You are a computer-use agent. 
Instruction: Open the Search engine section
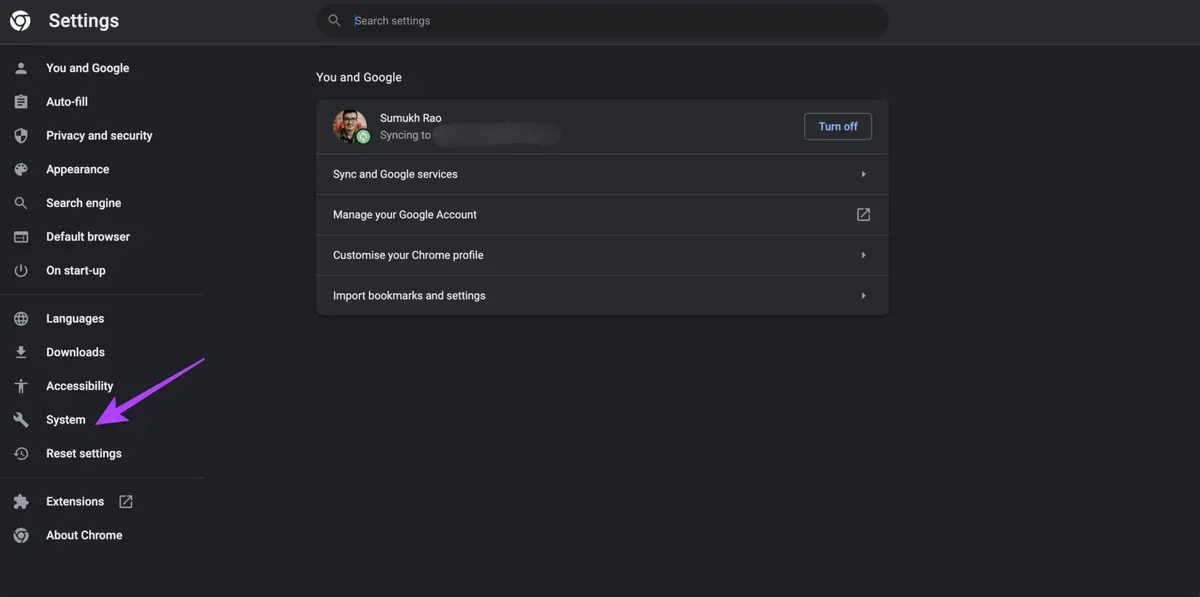[83, 203]
